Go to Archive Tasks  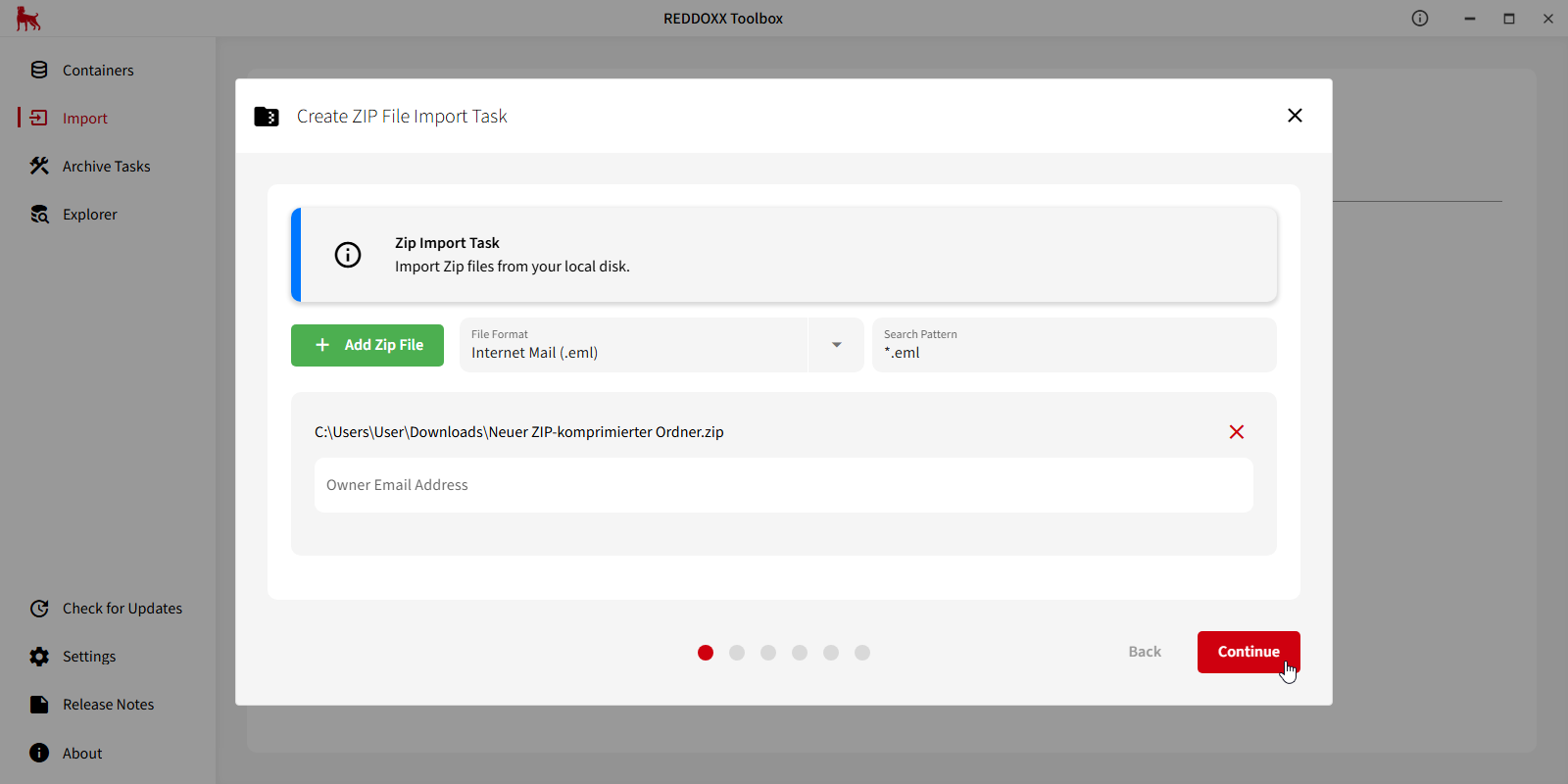click(108, 167)
